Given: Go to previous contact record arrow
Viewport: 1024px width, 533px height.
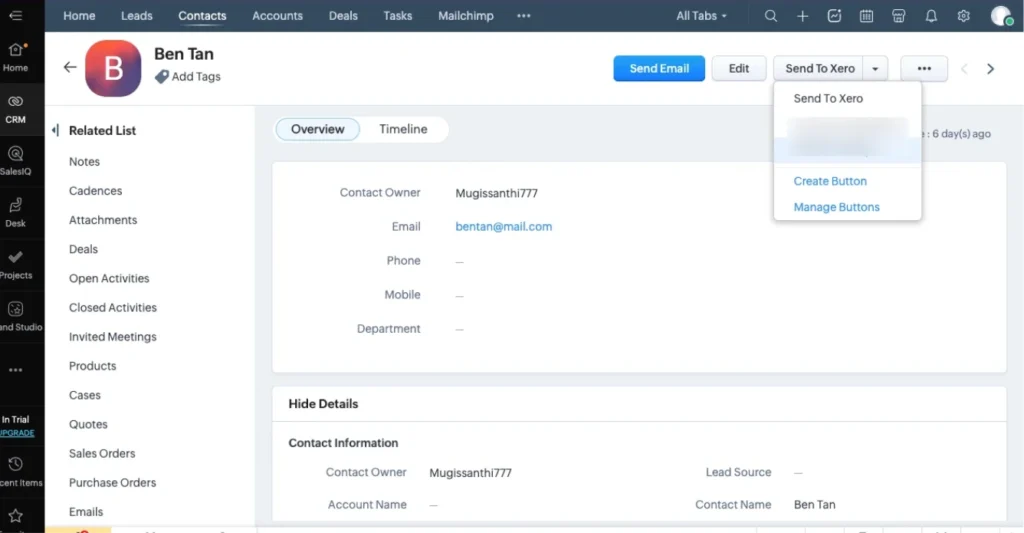Looking at the screenshot, I should [964, 69].
